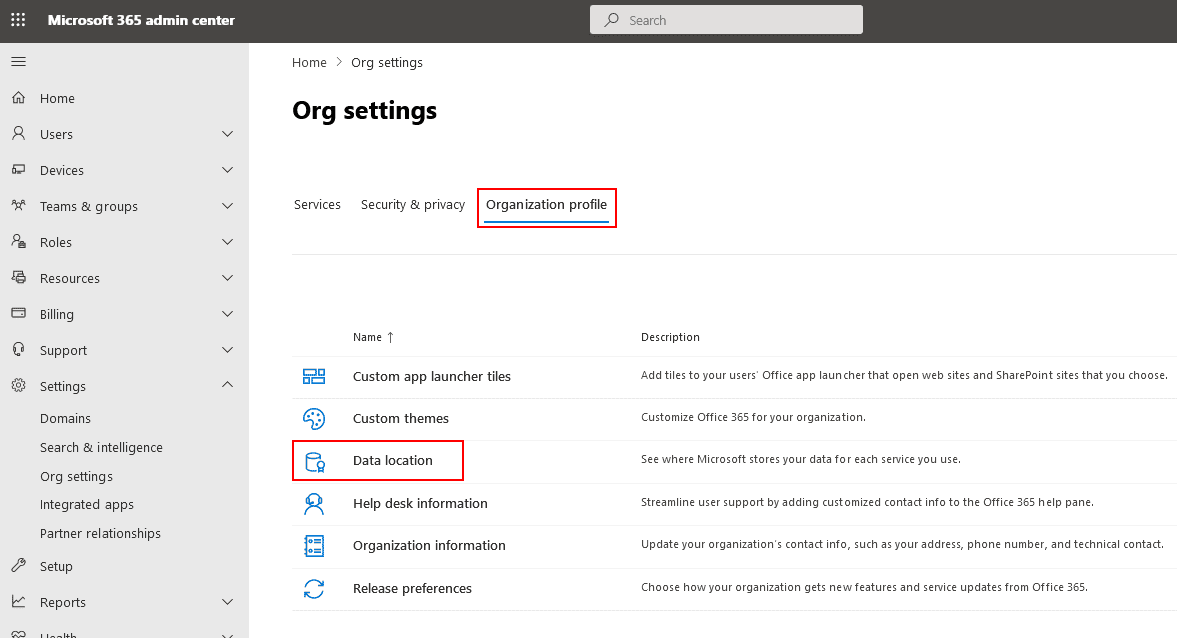The height and width of the screenshot is (638, 1177).
Task: Expand the Users menu chevron
Action: (x=227, y=135)
